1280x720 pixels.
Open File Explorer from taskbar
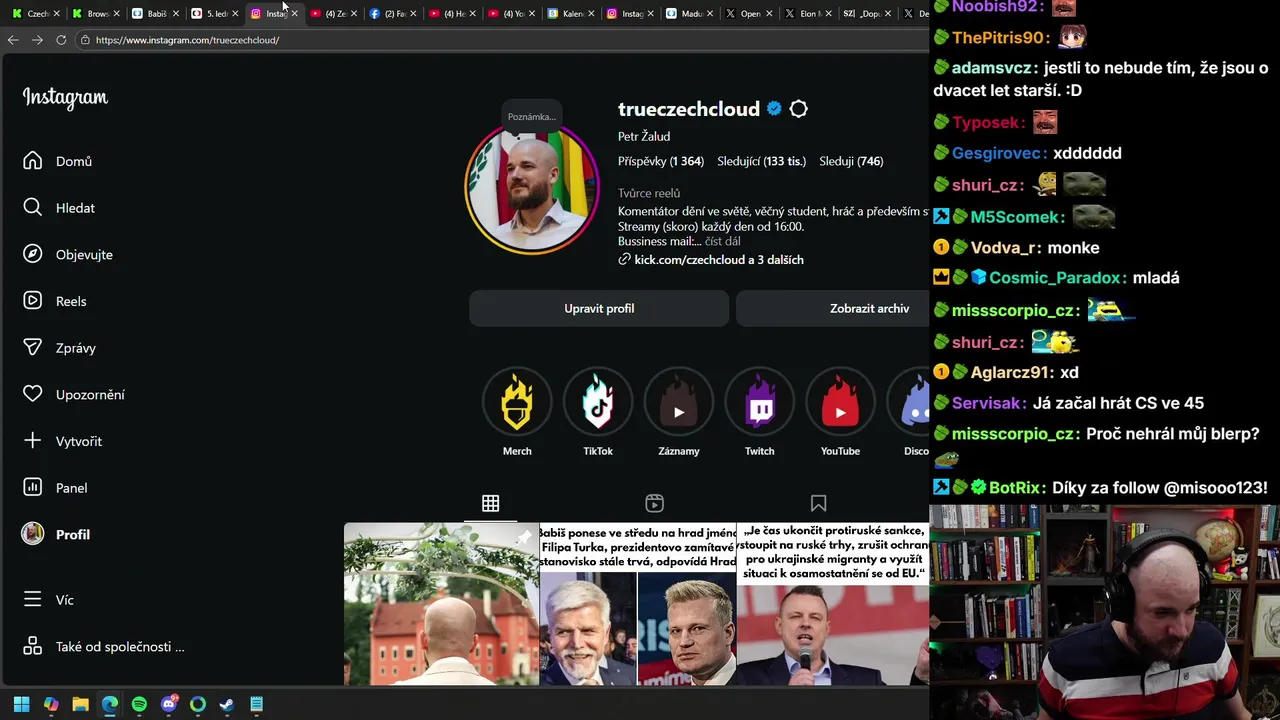(80, 704)
